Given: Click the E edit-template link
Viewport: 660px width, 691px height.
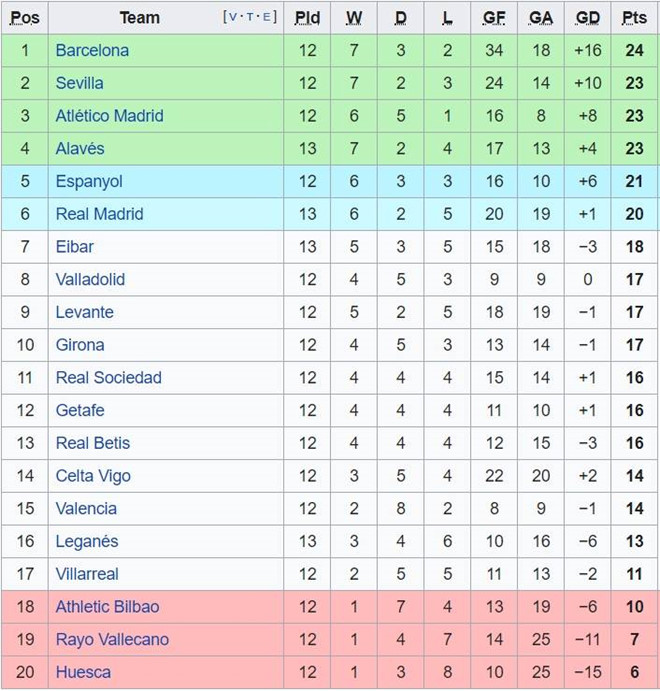Looking at the screenshot, I should pos(266,17).
